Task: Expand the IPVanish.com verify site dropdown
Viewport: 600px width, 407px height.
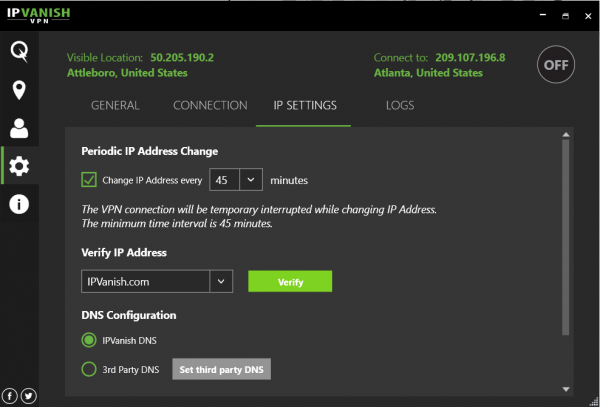Action: pyautogui.click(x=221, y=282)
